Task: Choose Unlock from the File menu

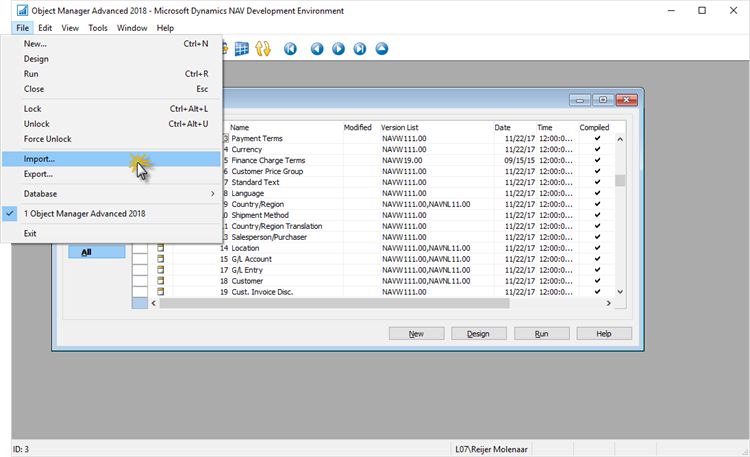Action: point(111,124)
